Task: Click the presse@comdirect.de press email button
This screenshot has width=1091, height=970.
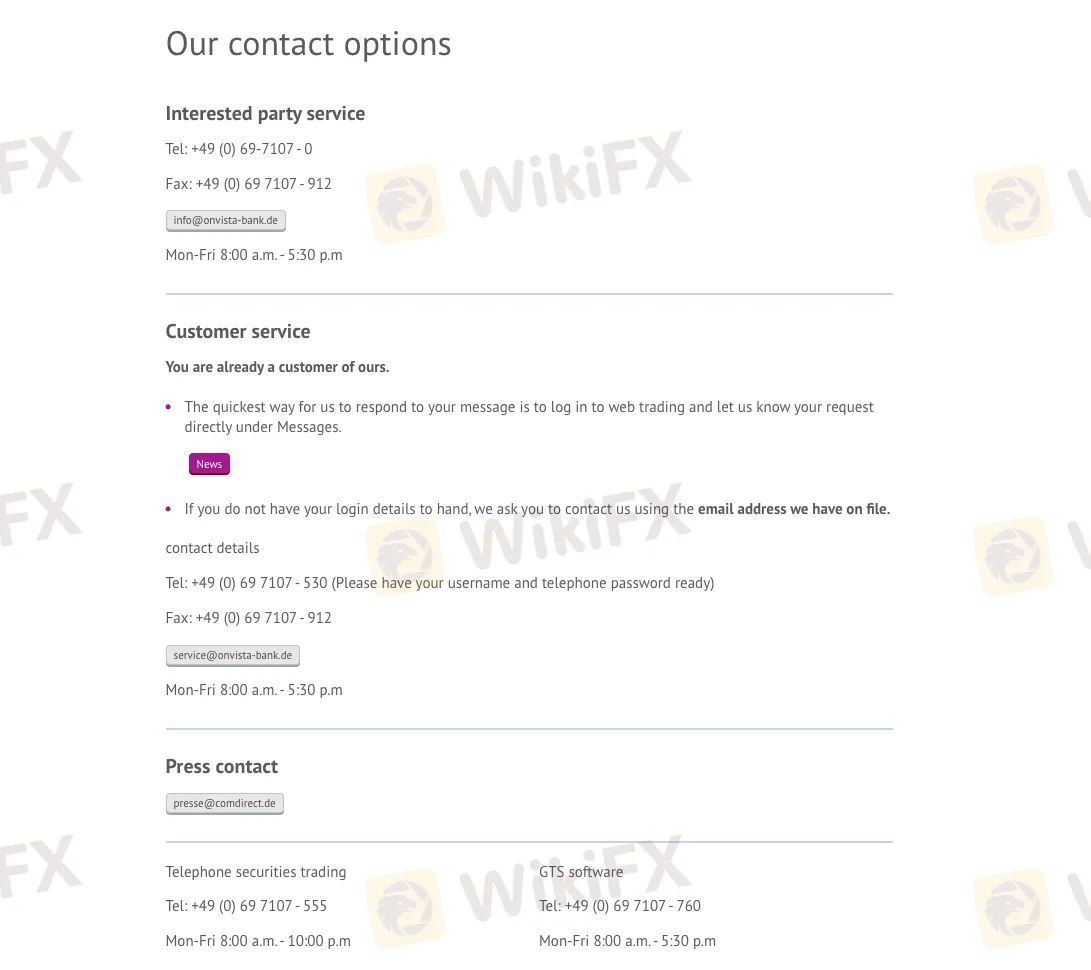Action: pos(224,803)
